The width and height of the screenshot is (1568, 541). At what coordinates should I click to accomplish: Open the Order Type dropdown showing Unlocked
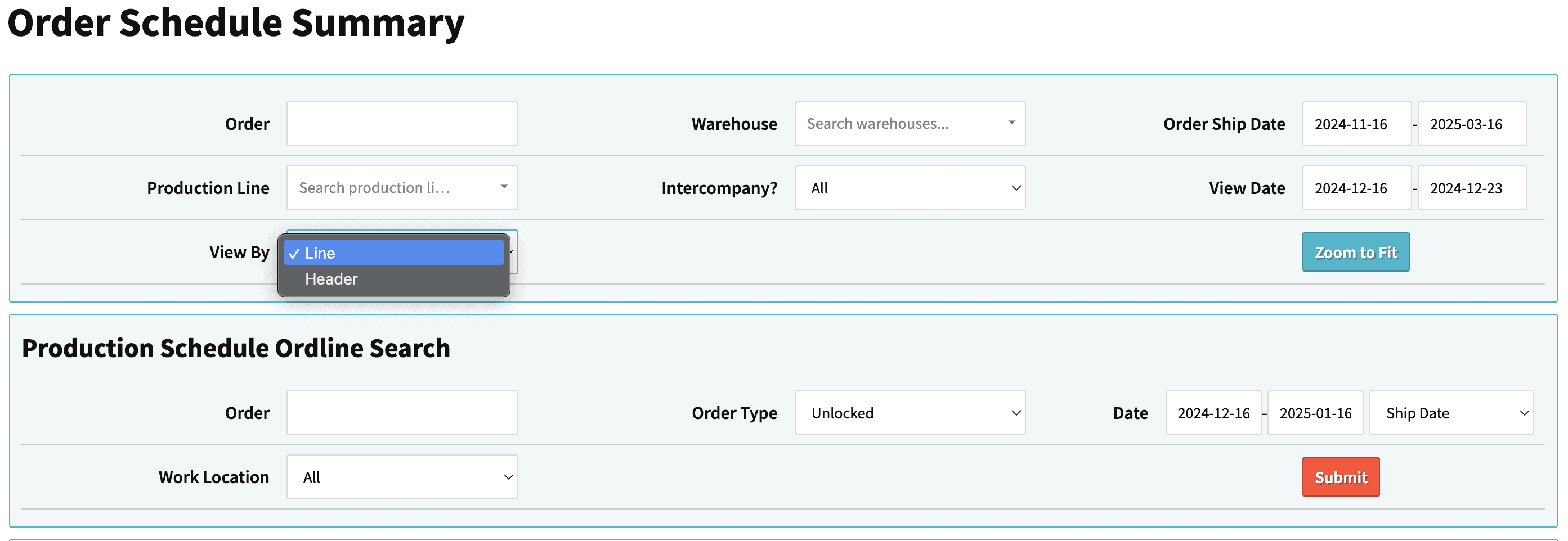coord(909,413)
